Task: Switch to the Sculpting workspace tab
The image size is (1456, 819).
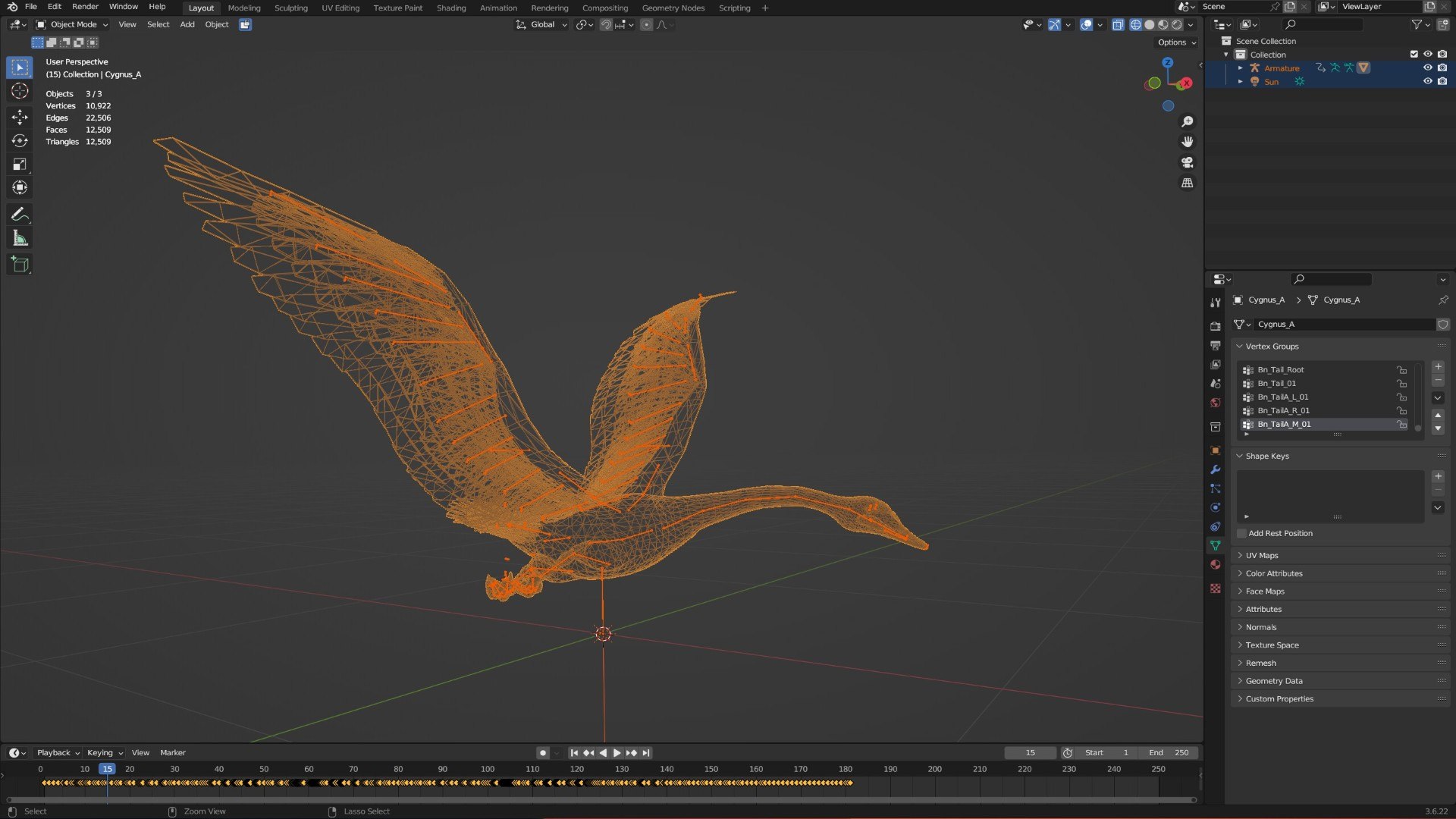Action: [x=290, y=8]
